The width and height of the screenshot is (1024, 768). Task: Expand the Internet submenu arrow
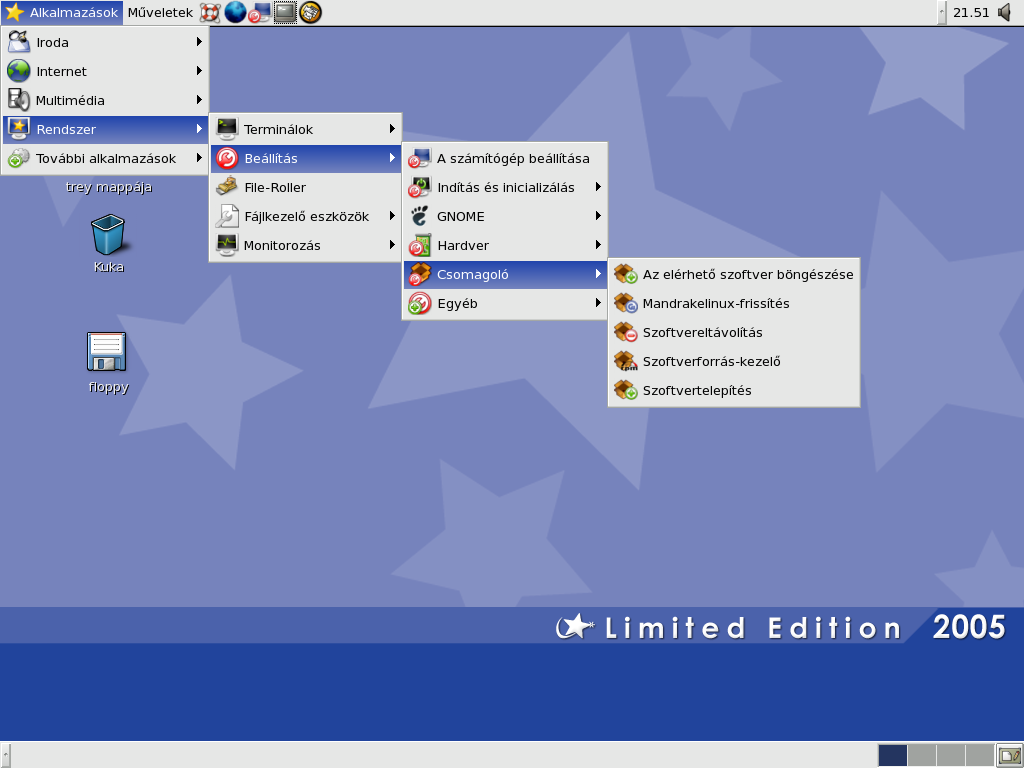(x=199, y=71)
